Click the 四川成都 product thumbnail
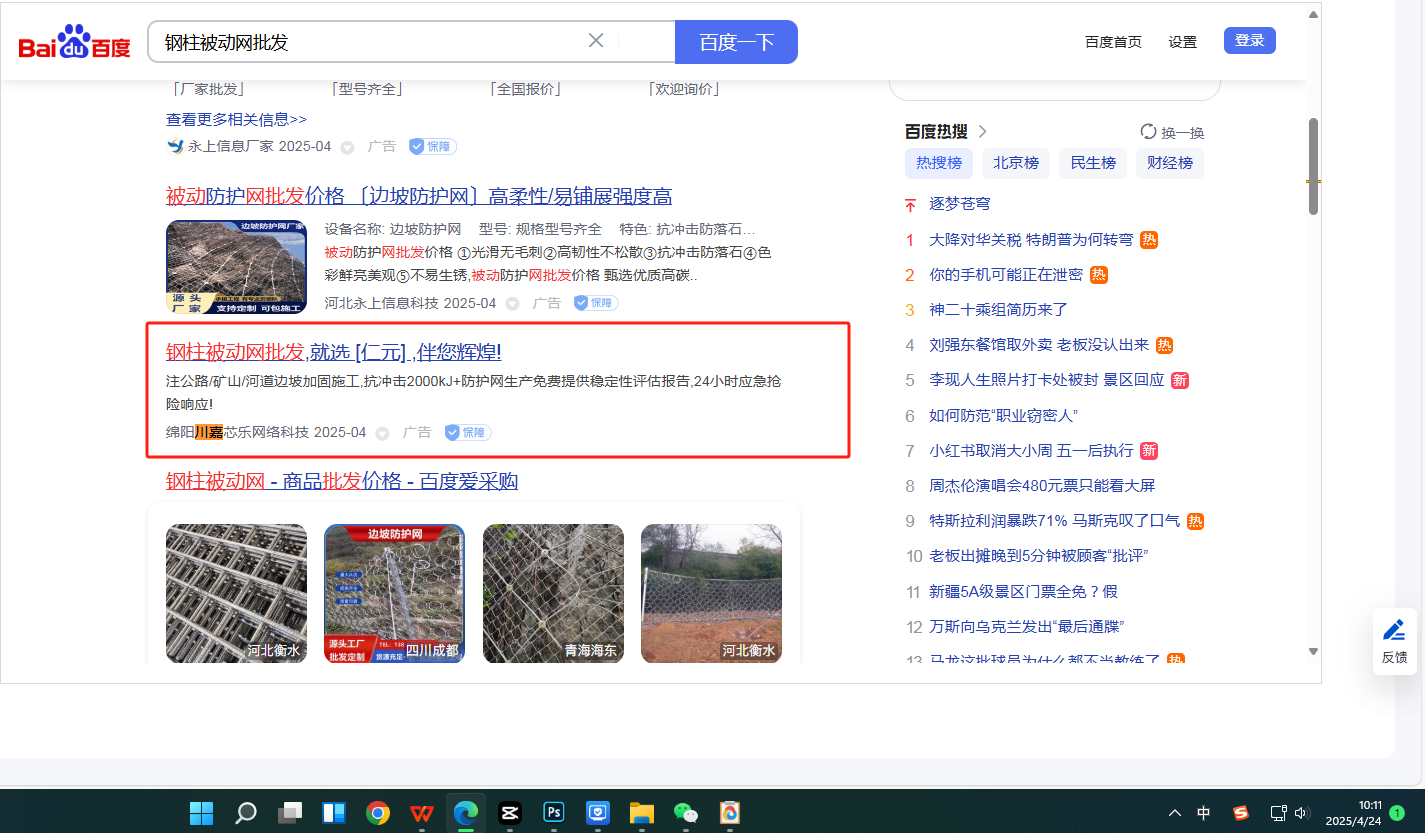 [x=394, y=593]
